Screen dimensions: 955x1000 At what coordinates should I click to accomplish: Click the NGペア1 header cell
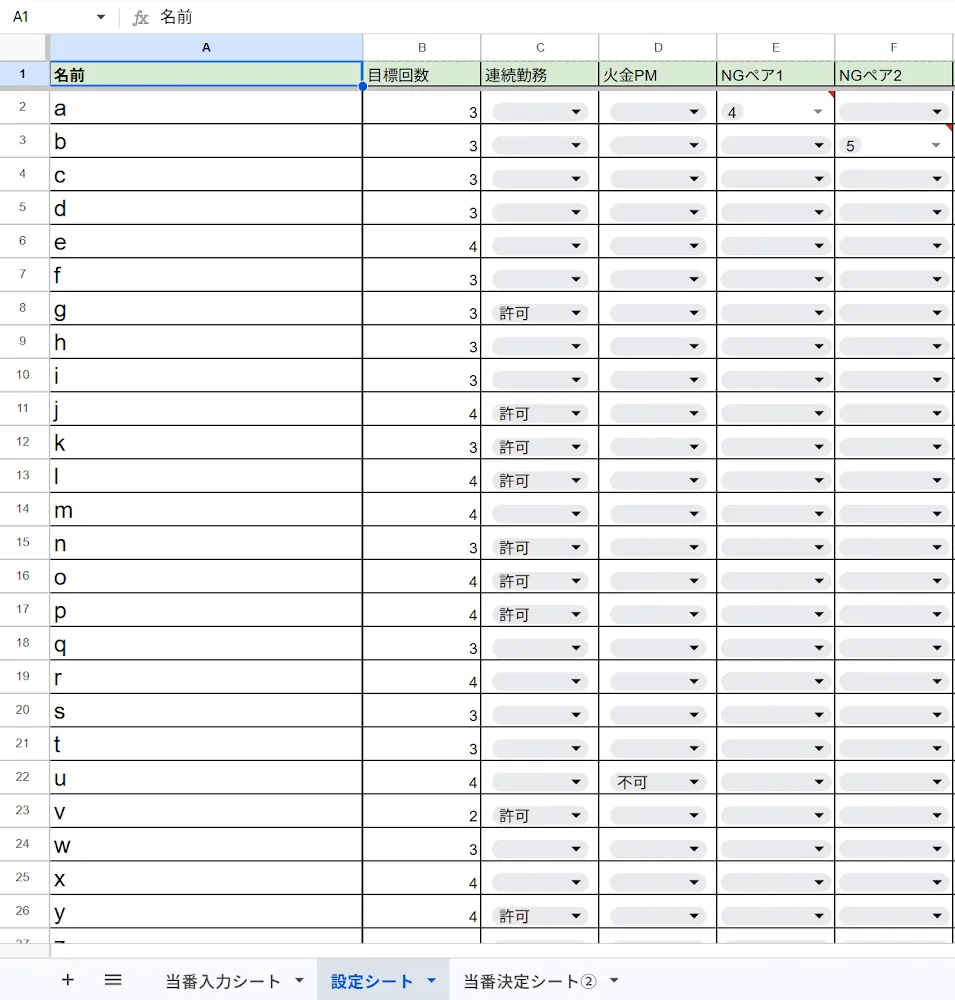(776, 74)
